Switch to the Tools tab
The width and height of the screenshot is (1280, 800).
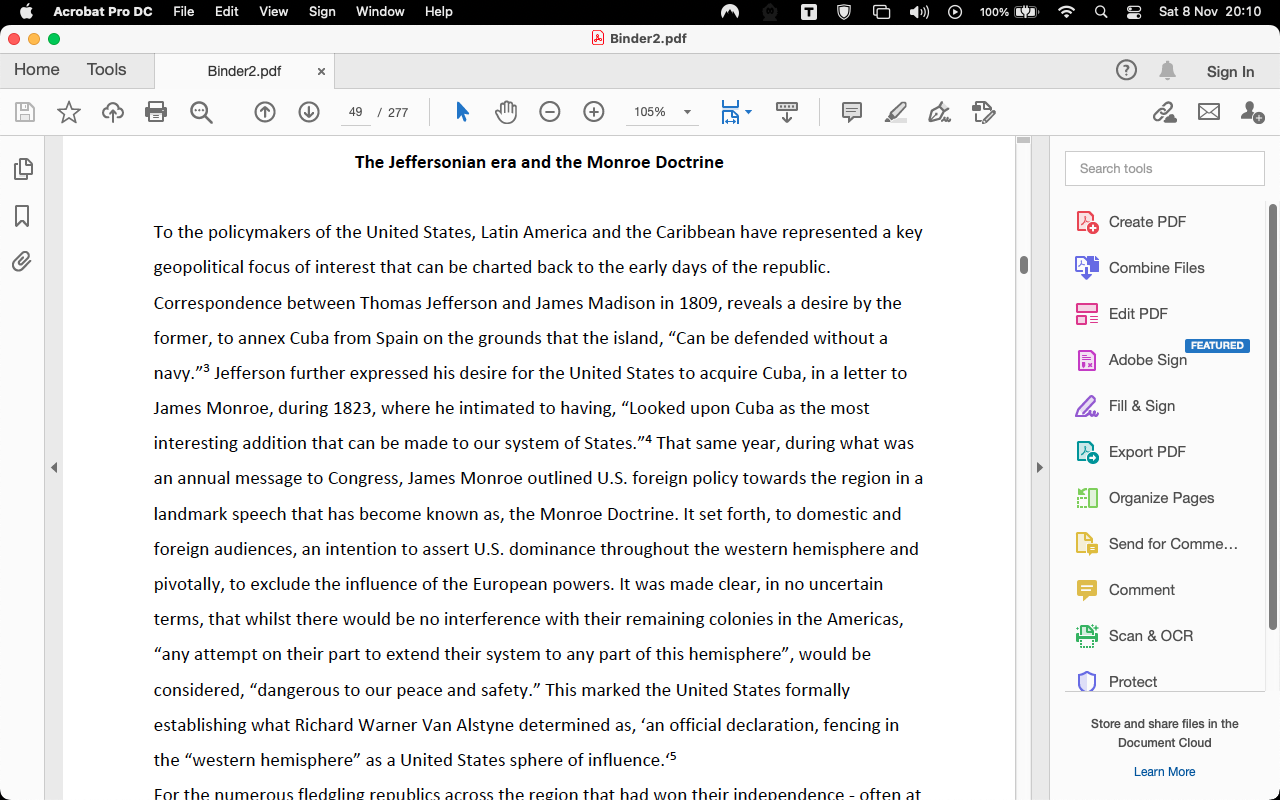[106, 70]
